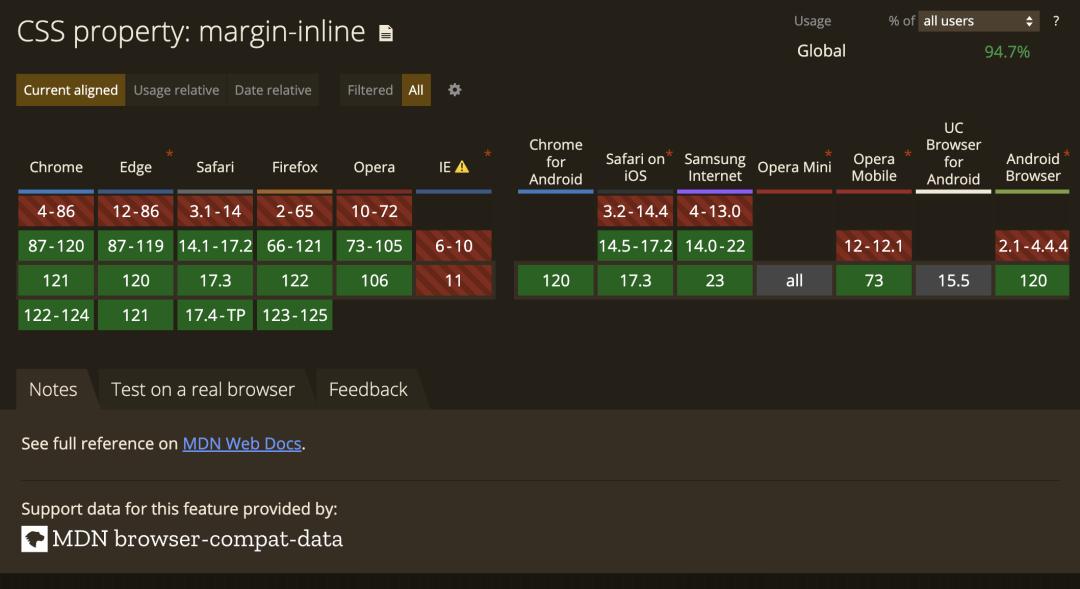Screen dimensions: 1080x589
Task: Select Opera 106 cell
Action: point(374,280)
